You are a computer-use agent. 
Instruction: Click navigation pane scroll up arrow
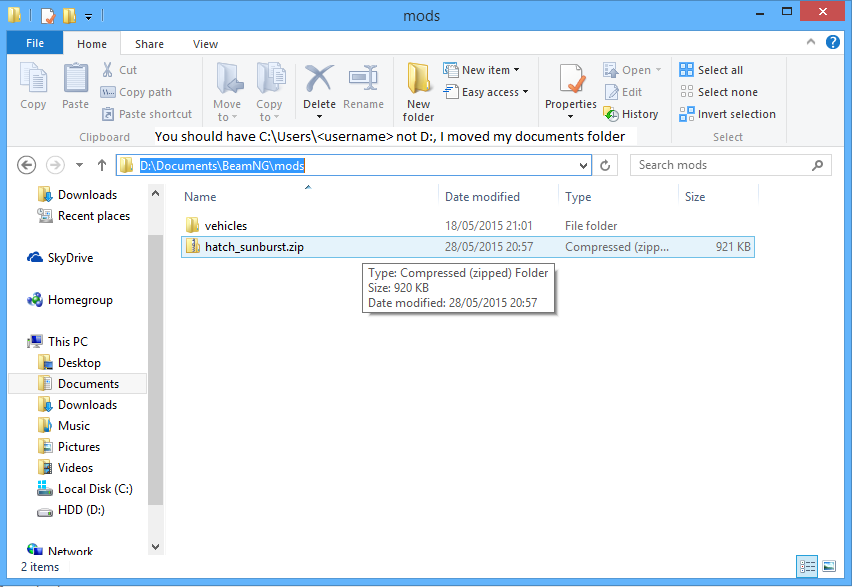point(155,193)
